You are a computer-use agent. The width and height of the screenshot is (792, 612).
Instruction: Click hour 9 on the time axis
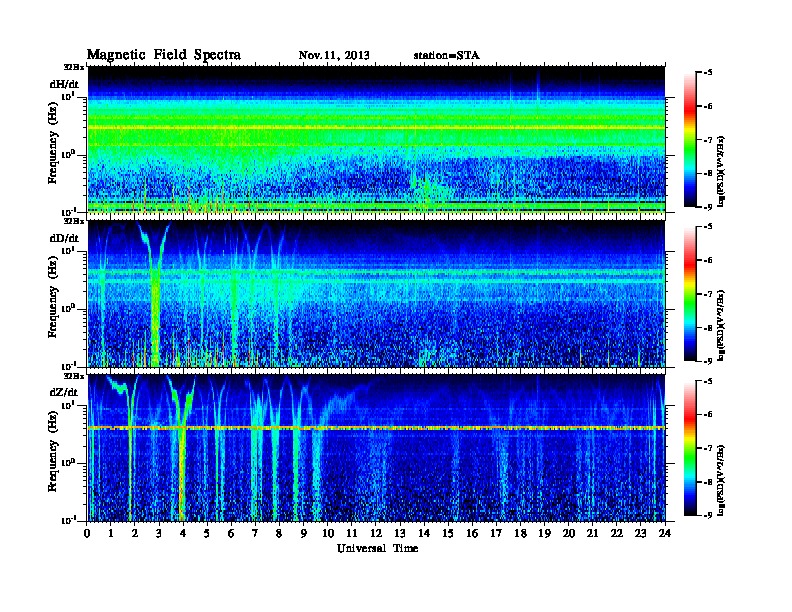point(304,533)
